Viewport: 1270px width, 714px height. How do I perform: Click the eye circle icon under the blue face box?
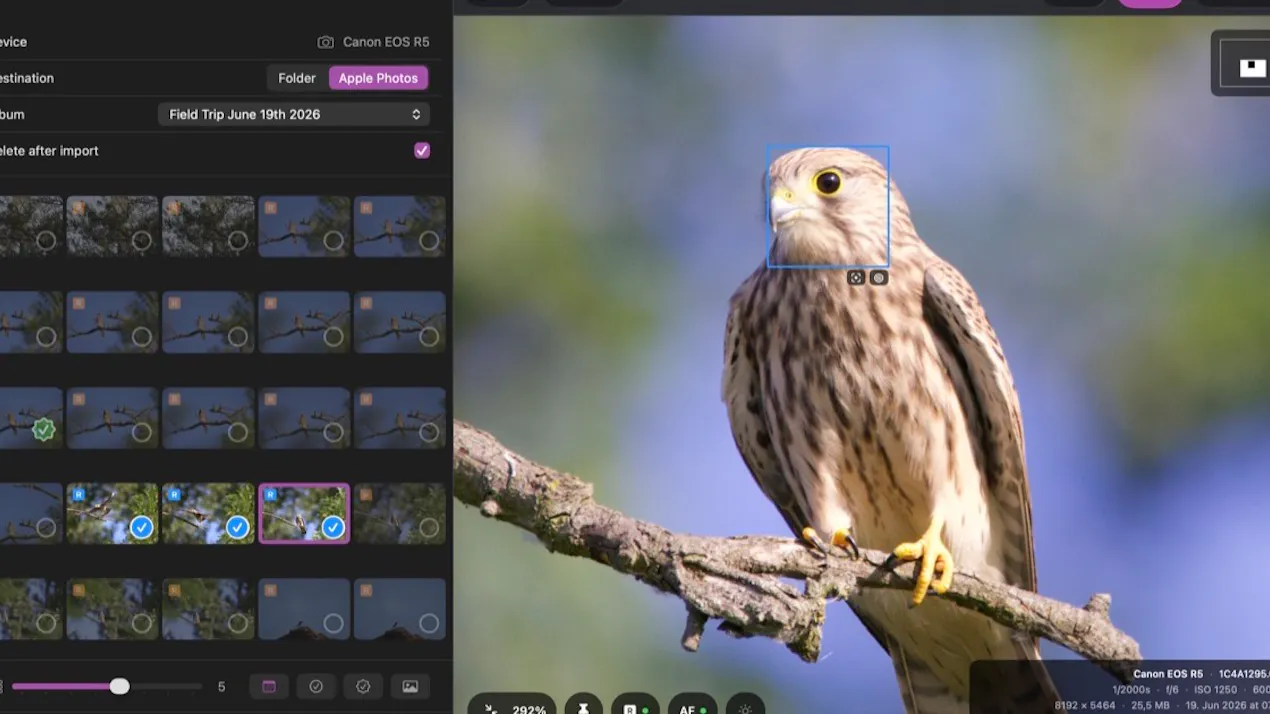coord(879,278)
